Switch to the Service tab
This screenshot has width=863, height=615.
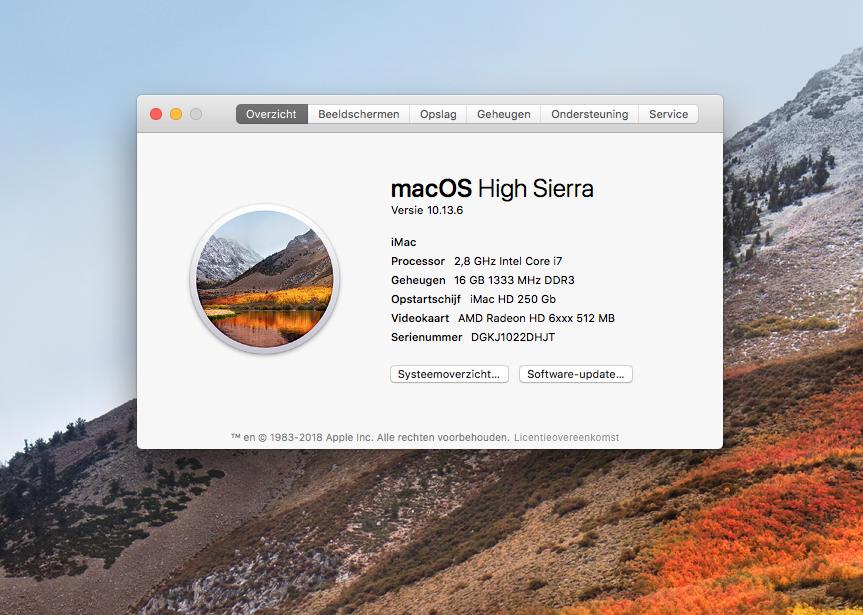(668, 114)
